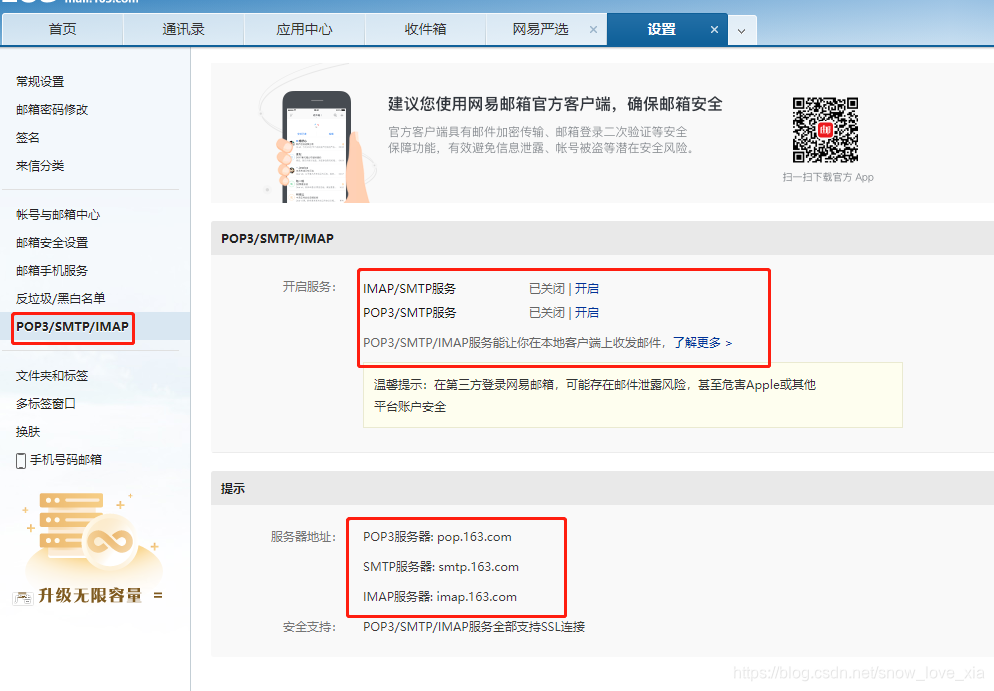Open 多标签窗口 settings
Screen dimensions: 994x691
point(46,404)
